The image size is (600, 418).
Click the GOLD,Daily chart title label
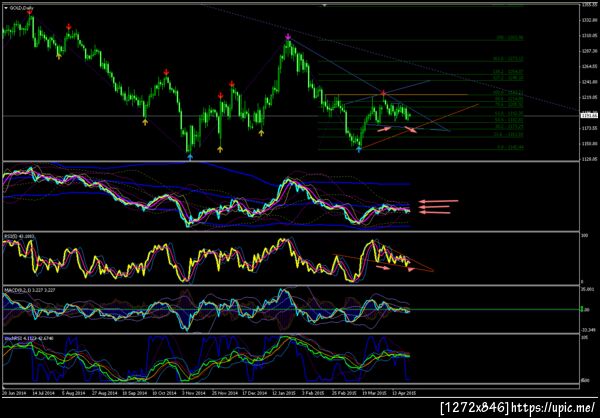click(21, 8)
